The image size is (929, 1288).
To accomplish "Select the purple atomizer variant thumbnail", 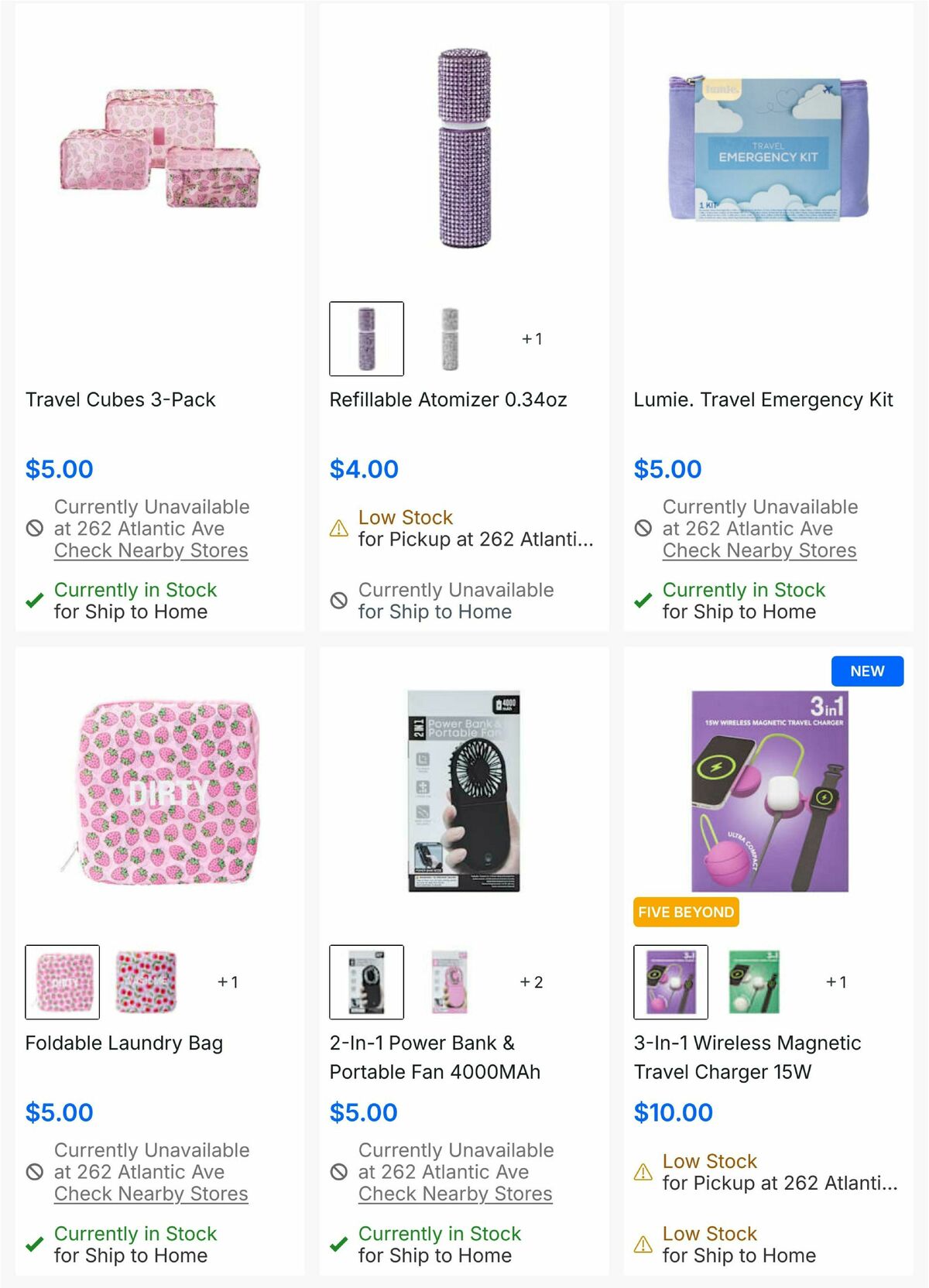I will point(366,337).
